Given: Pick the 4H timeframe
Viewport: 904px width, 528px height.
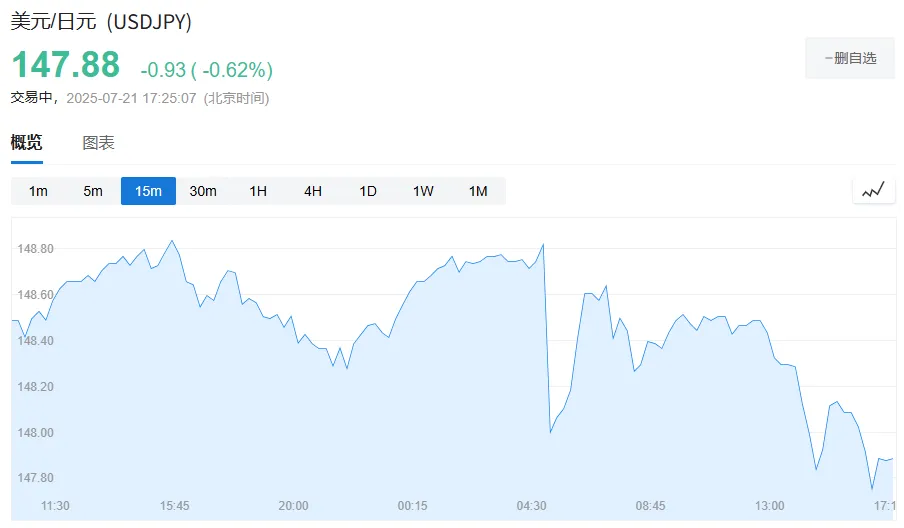Looking at the screenshot, I should (313, 191).
